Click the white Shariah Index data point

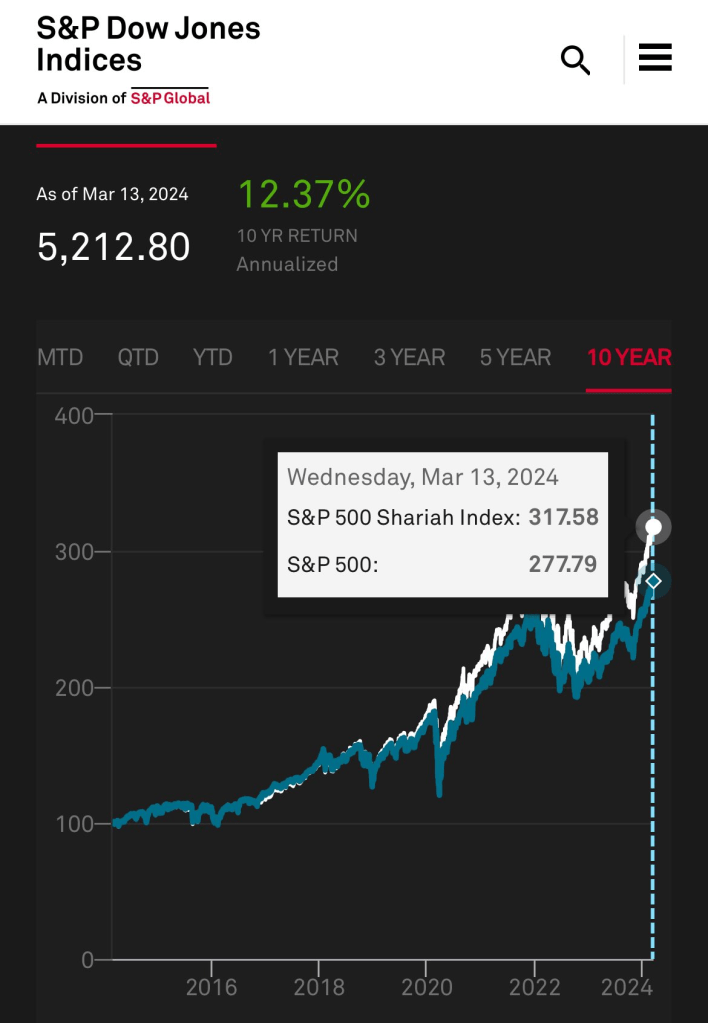pyautogui.click(x=653, y=526)
